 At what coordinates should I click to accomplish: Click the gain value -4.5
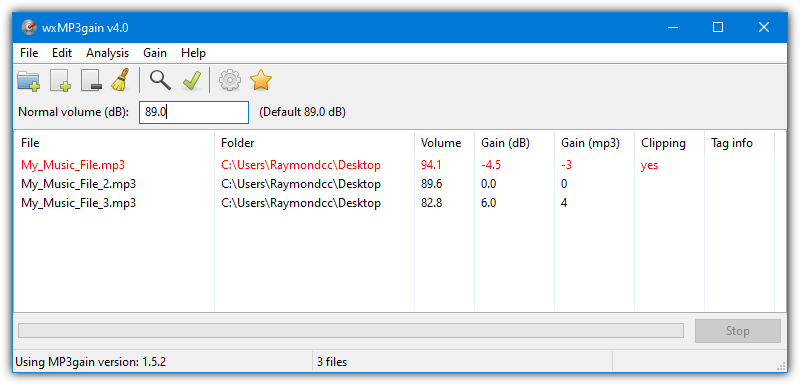point(491,165)
